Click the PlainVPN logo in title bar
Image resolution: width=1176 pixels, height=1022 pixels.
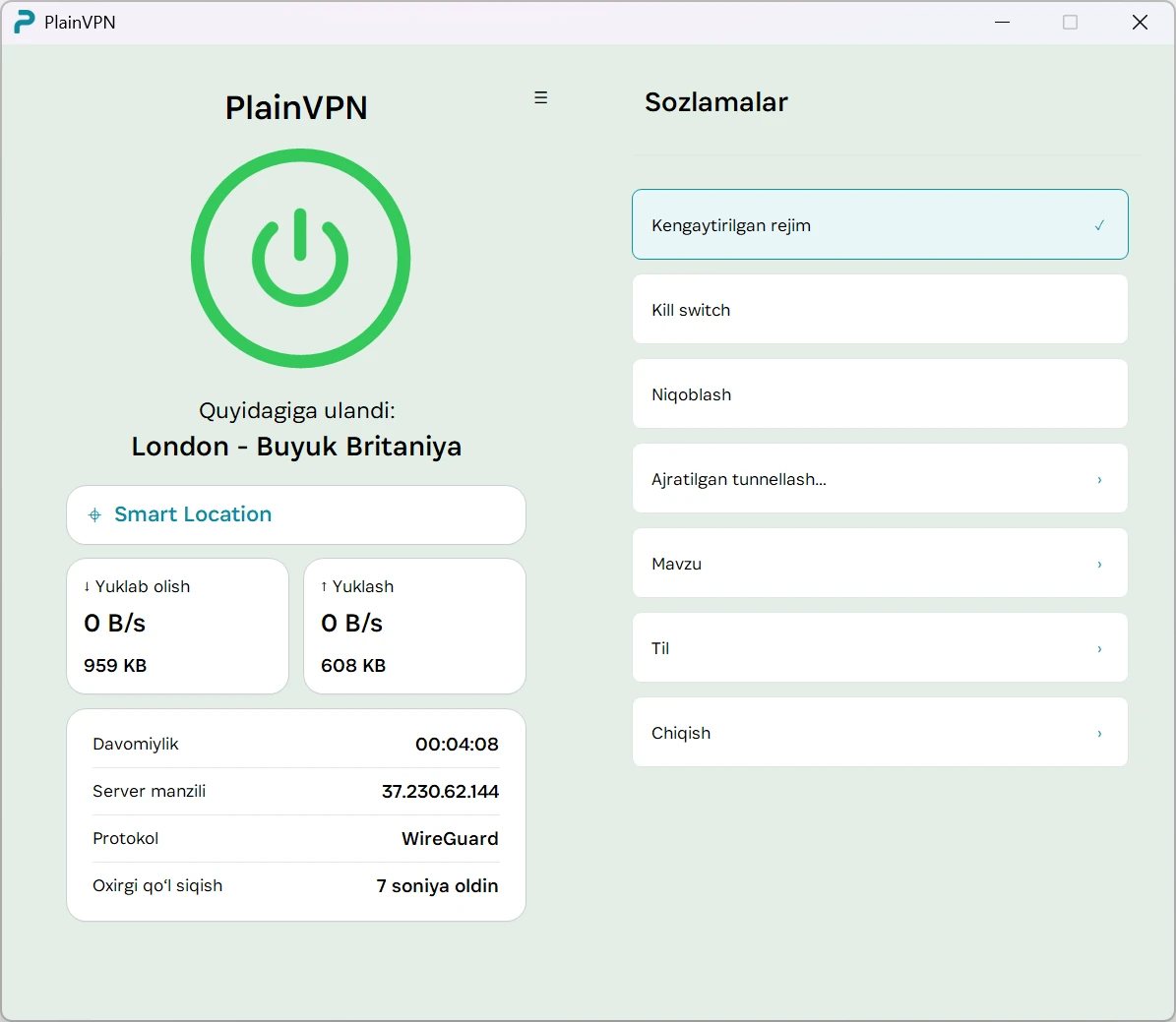click(25, 22)
